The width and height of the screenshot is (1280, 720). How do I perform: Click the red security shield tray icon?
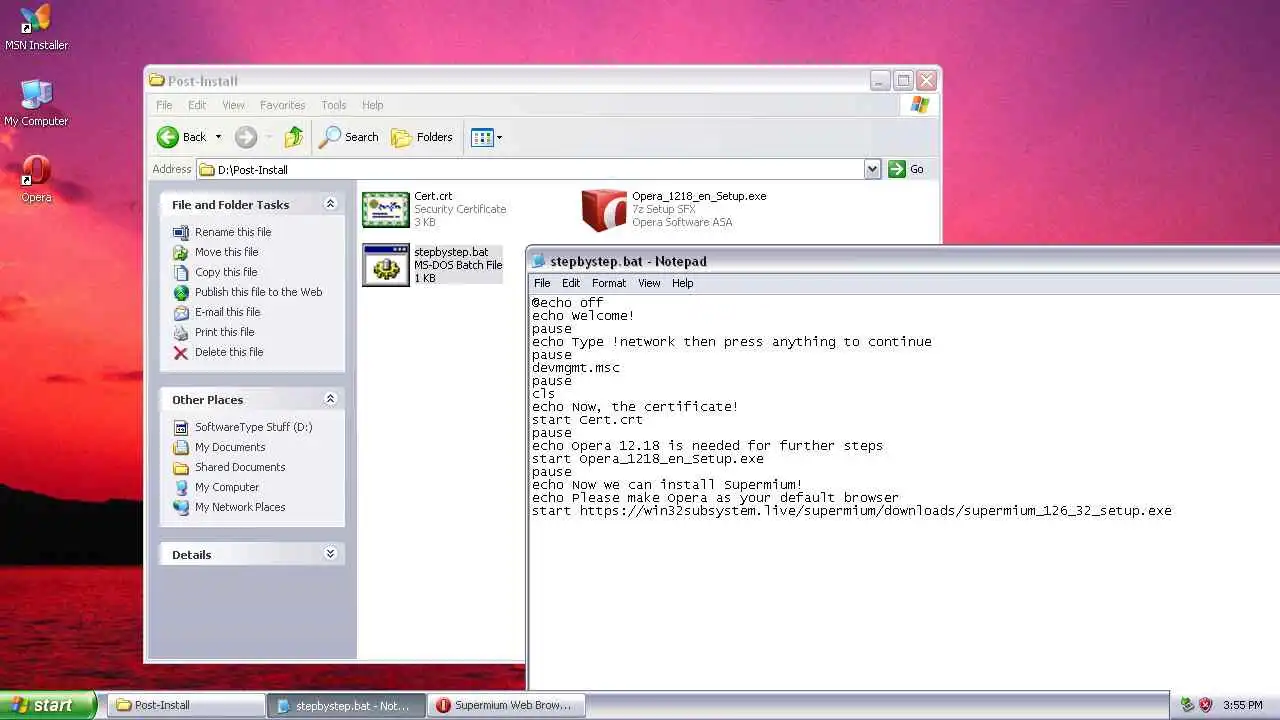pos(1205,705)
